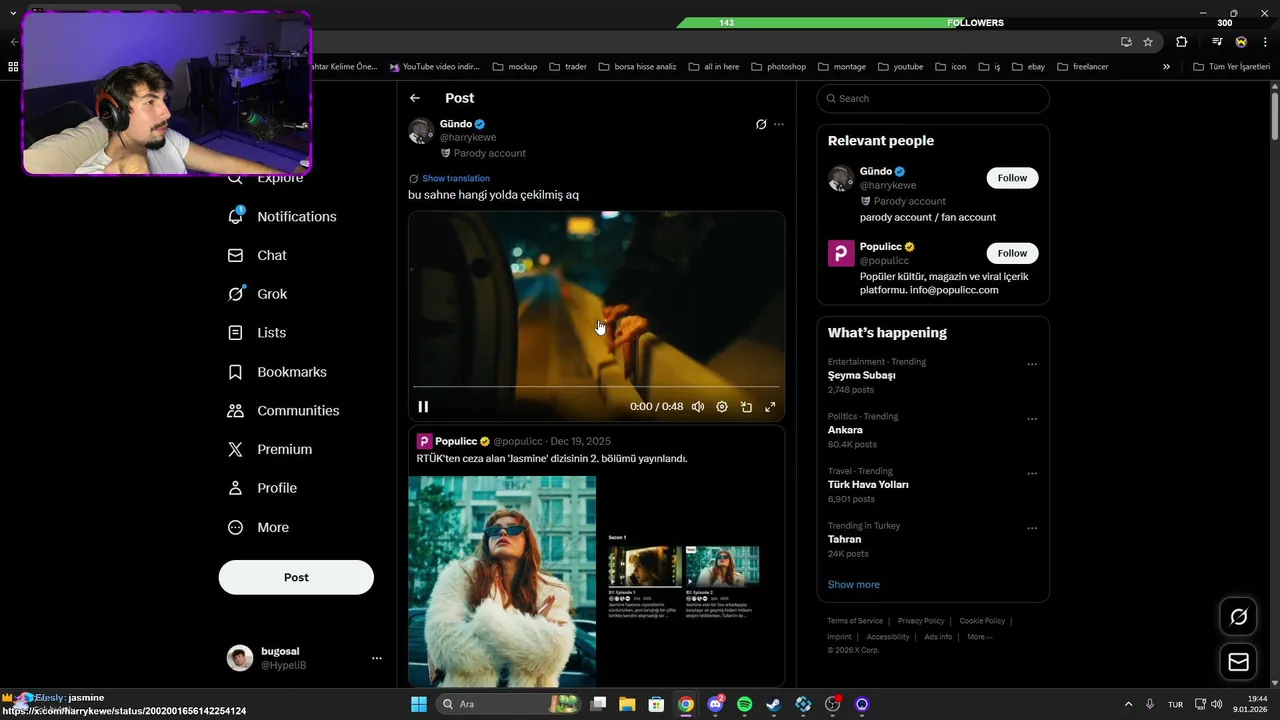Screen dimensions: 1280x720
Task: Expand hidden bookmarks chevron
Action: coord(1166,67)
